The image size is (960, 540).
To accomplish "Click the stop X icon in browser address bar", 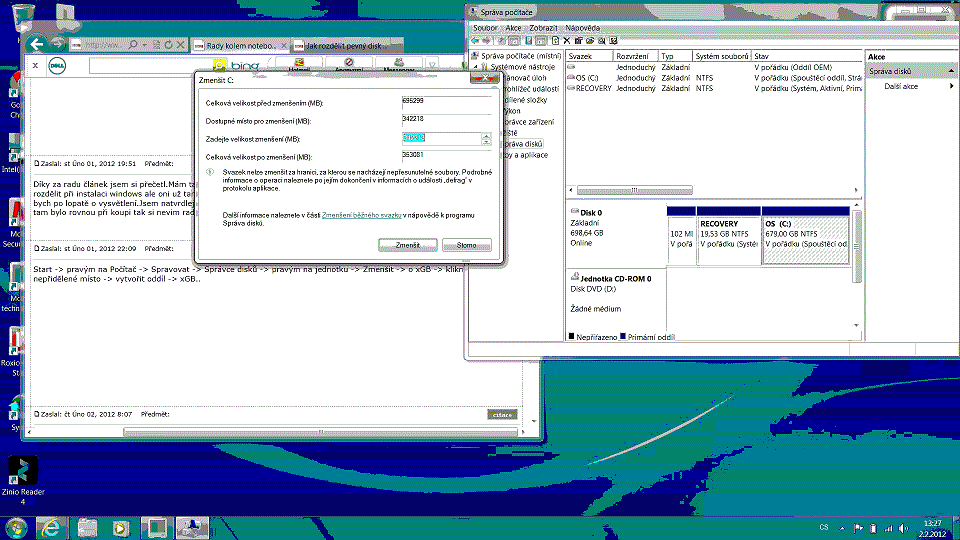I will 181,45.
